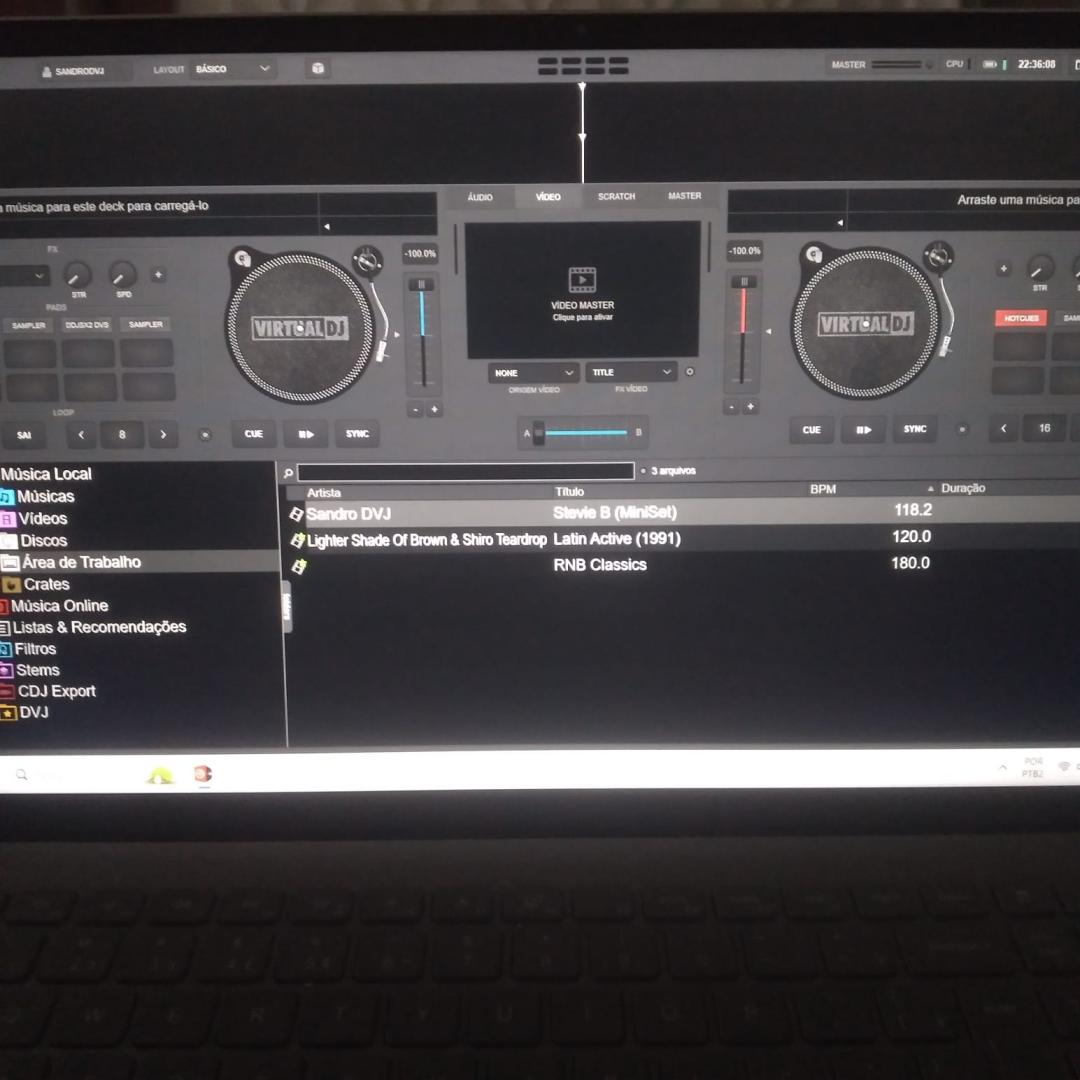Screen dimensions: 1080x1080
Task: Select the DDJSX2 DVS pad tab
Action: click(x=87, y=325)
